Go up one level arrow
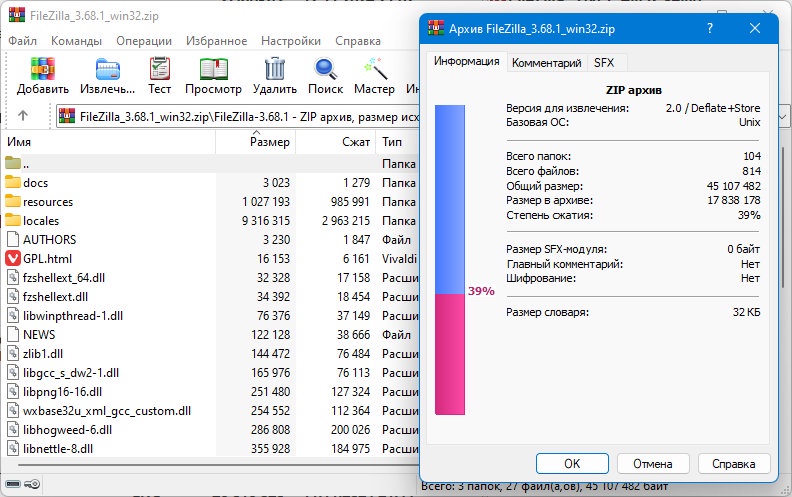The width and height of the screenshot is (792, 497). (x=23, y=116)
